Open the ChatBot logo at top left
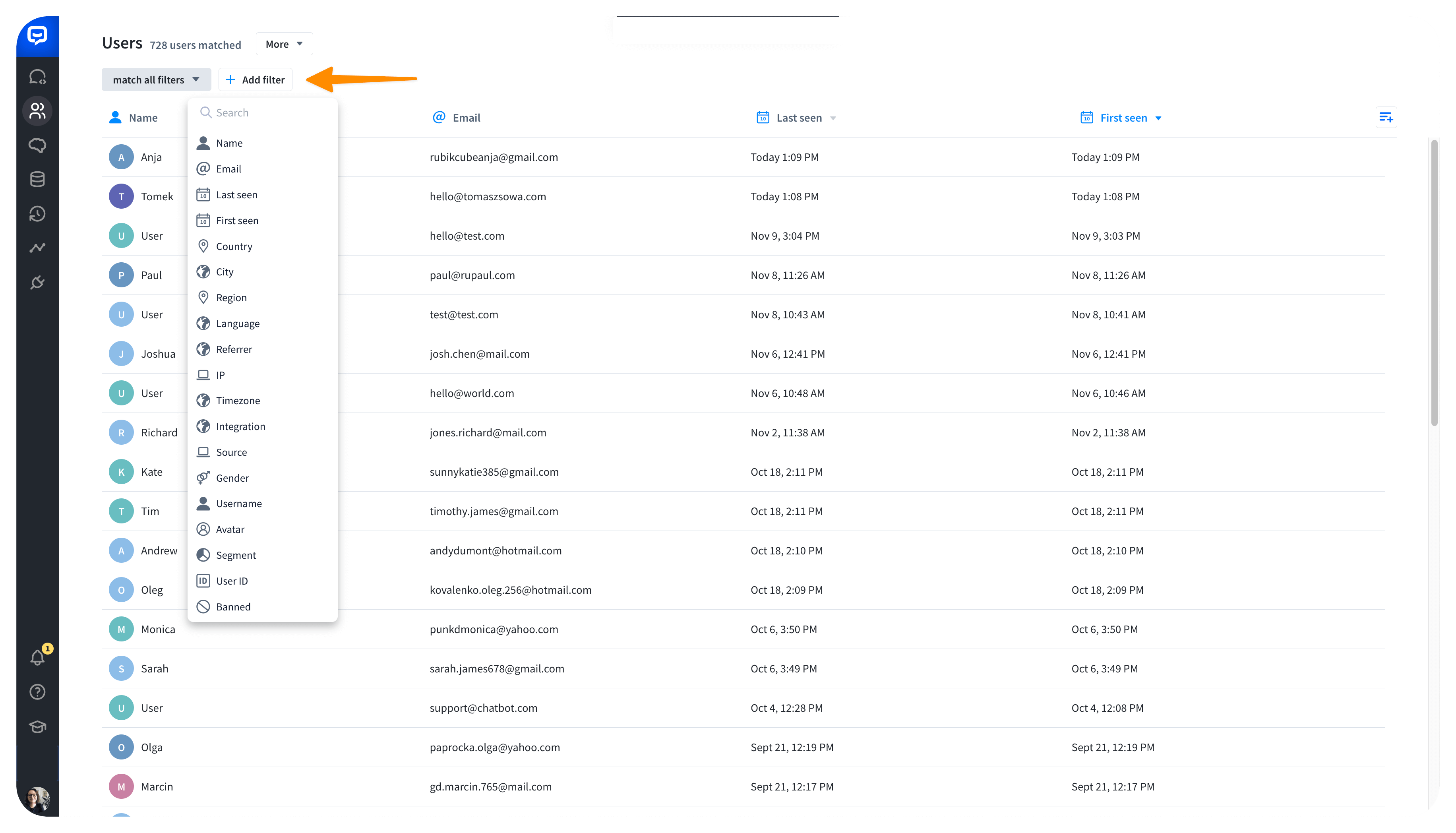 [37, 36]
